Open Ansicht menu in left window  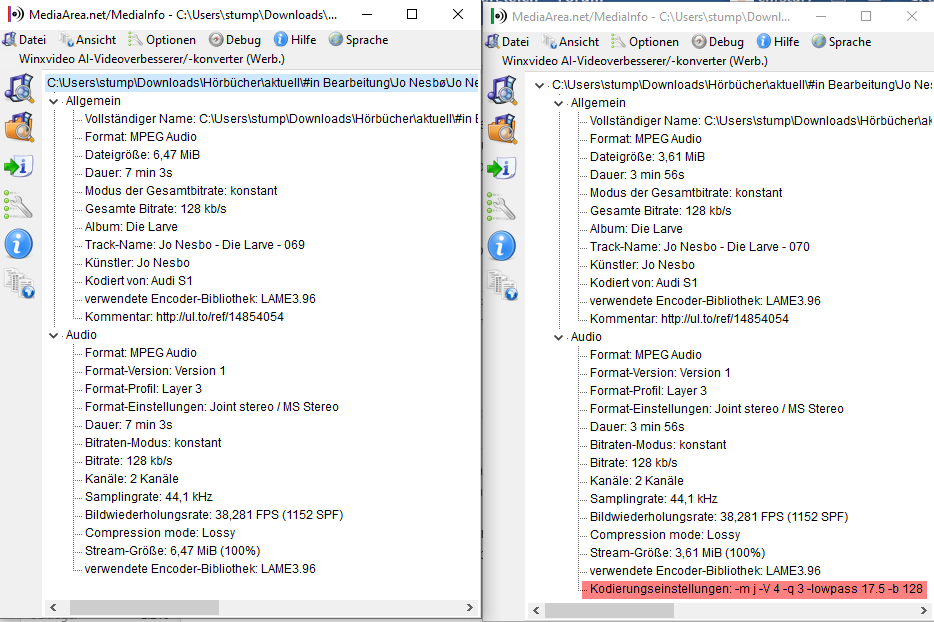tap(88, 40)
